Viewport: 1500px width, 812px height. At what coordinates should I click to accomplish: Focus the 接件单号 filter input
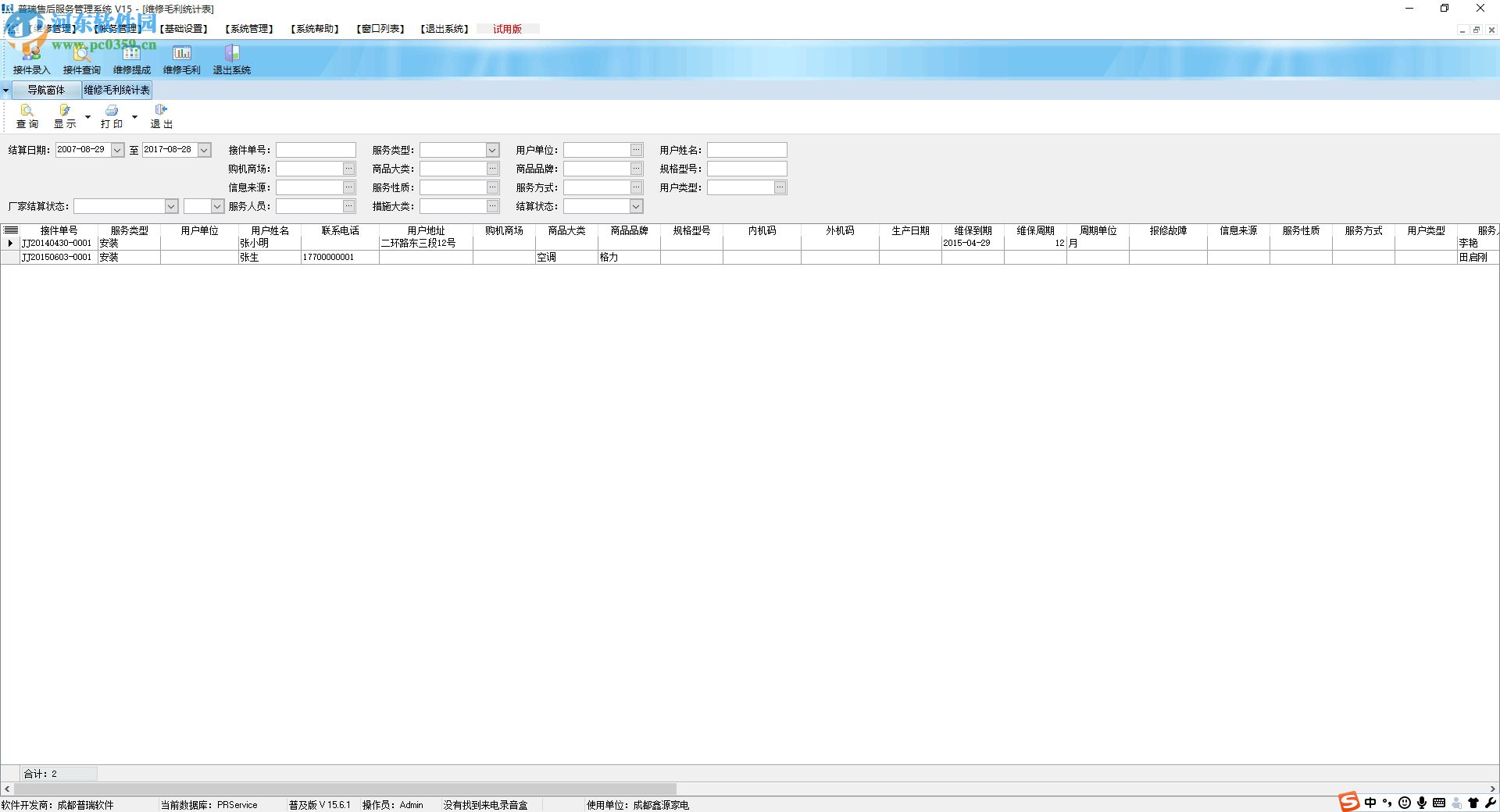pyautogui.click(x=316, y=150)
